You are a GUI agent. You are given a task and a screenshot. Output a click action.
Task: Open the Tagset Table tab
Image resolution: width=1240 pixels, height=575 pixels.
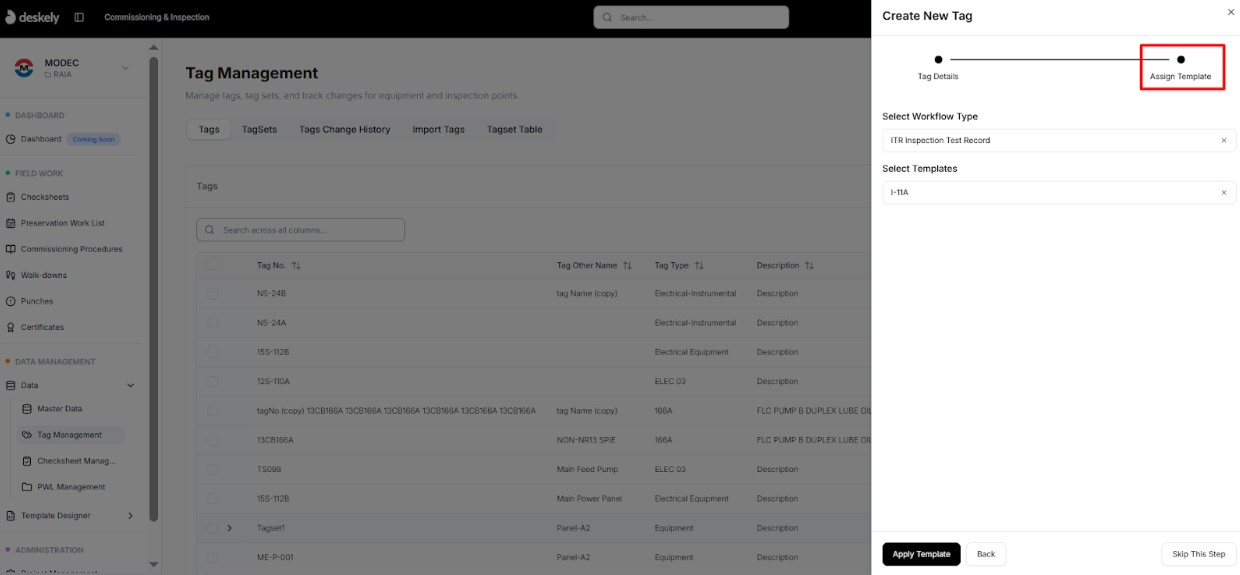tap(515, 130)
